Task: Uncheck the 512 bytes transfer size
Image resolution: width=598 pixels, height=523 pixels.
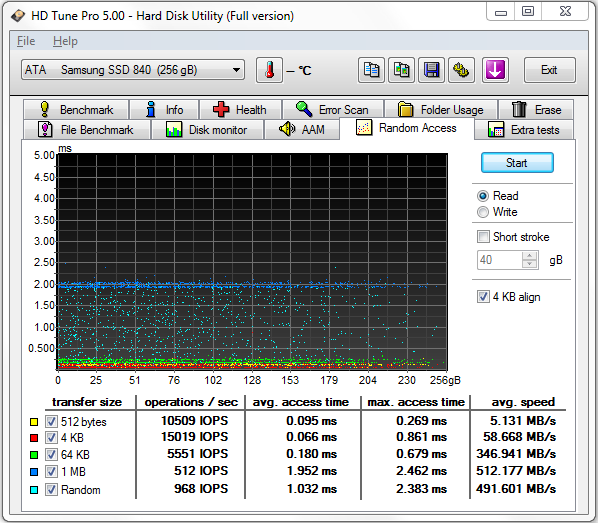Action: click(51, 422)
